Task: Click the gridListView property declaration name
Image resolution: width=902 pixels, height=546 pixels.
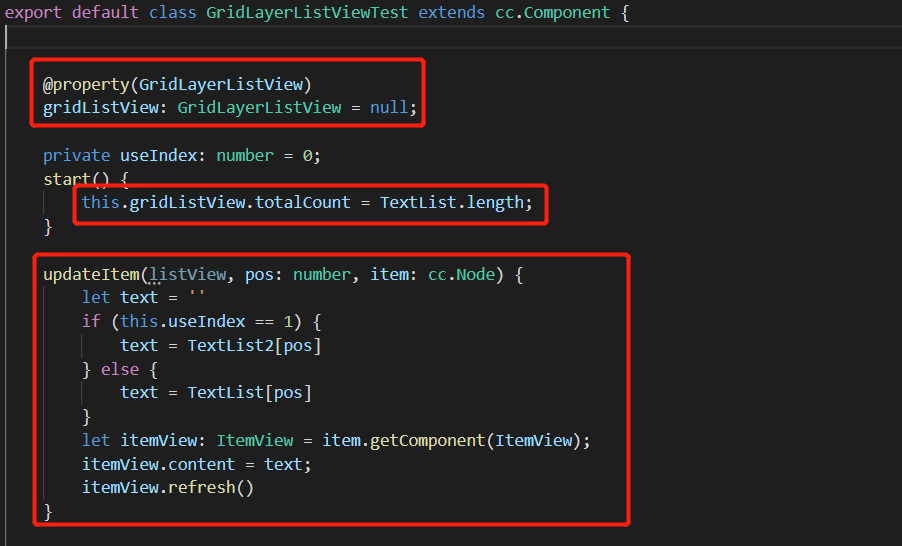Action: pos(101,108)
